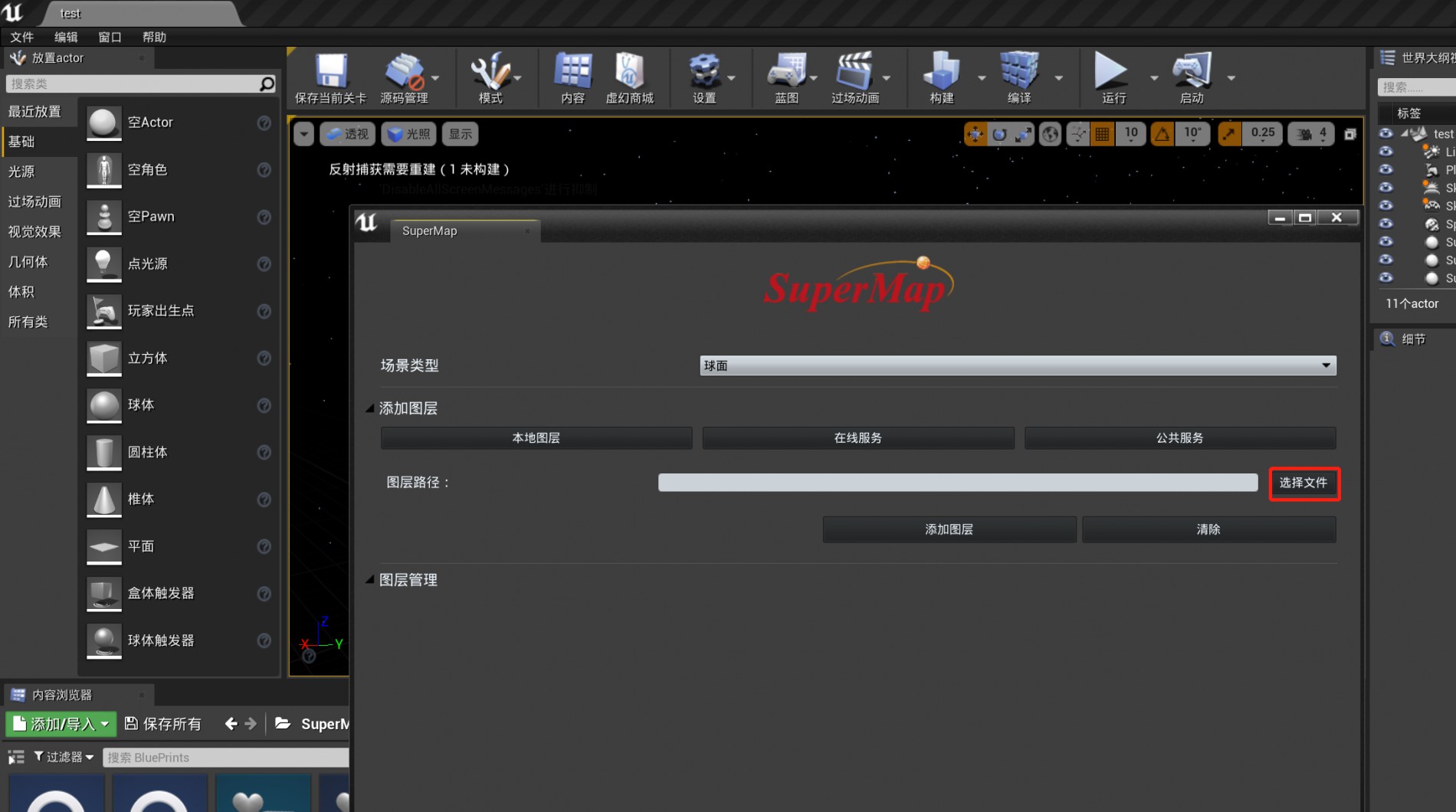Viewport: 1456px width, 812px height.
Task: Toggle Lit (光照) view mode button
Action: tap(409, 134)
